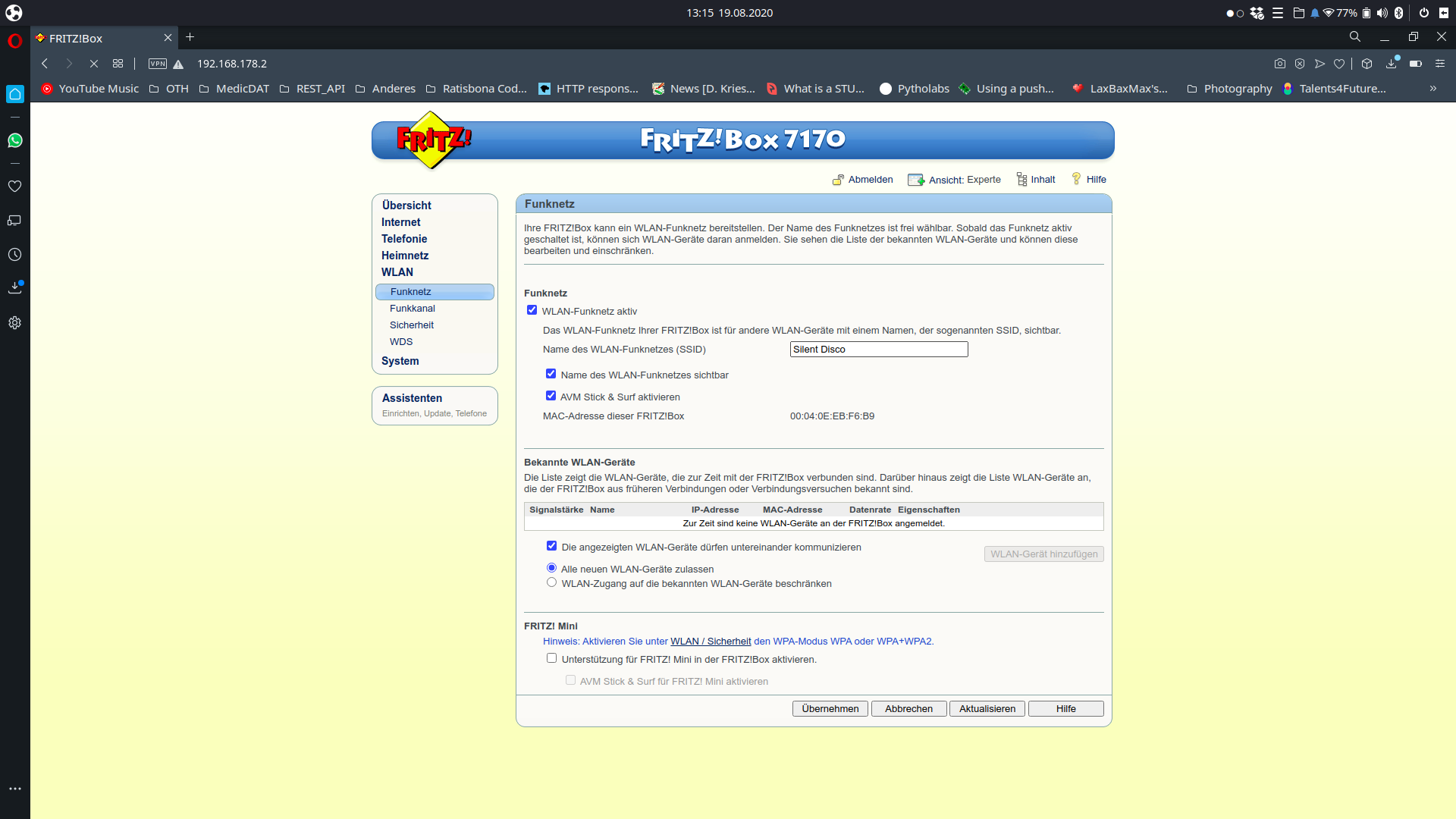Uncheck Name des WLAN-Funknetzes sichtbar
1456x819 pixels.
point(551,374)
